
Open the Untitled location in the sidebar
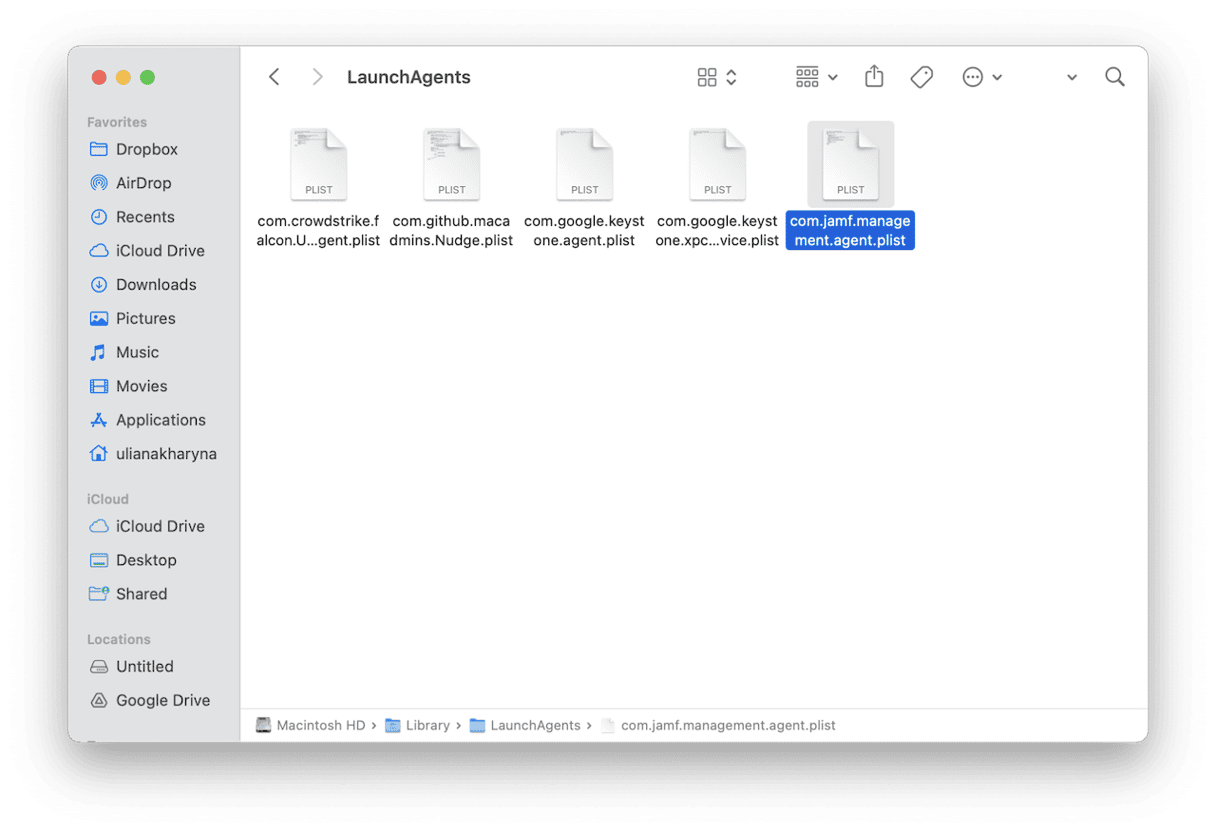pos(145,666)
